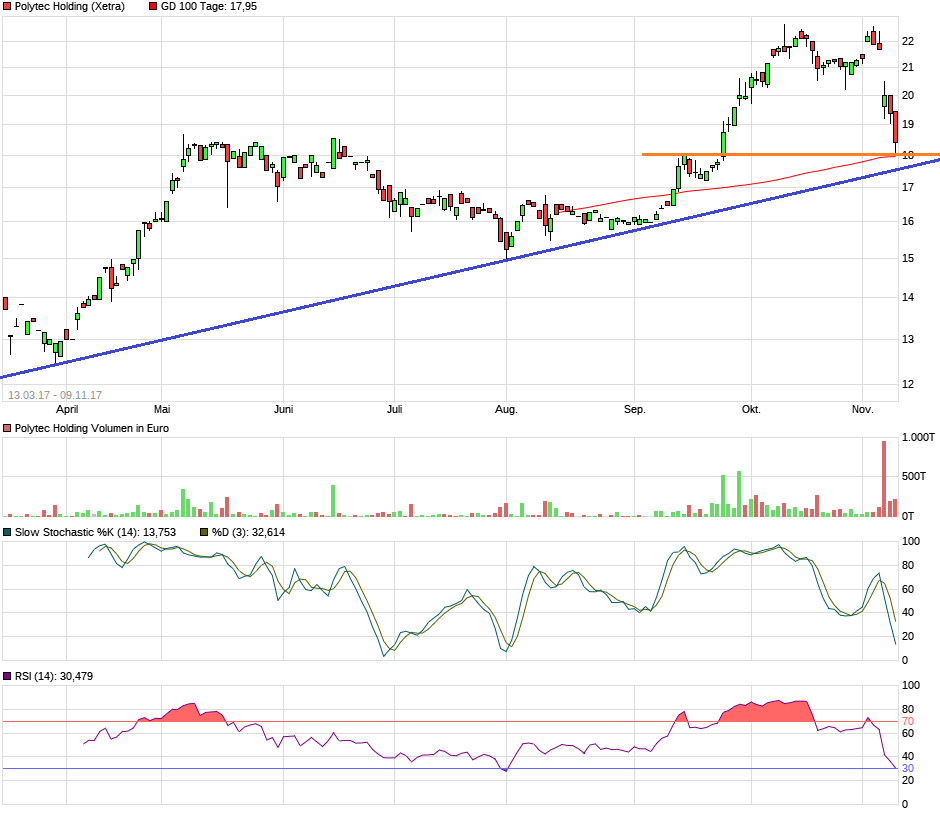Click the tallest red volume bar in November
The height and width of the screenshot is (814, 940).
coord(884,478)
